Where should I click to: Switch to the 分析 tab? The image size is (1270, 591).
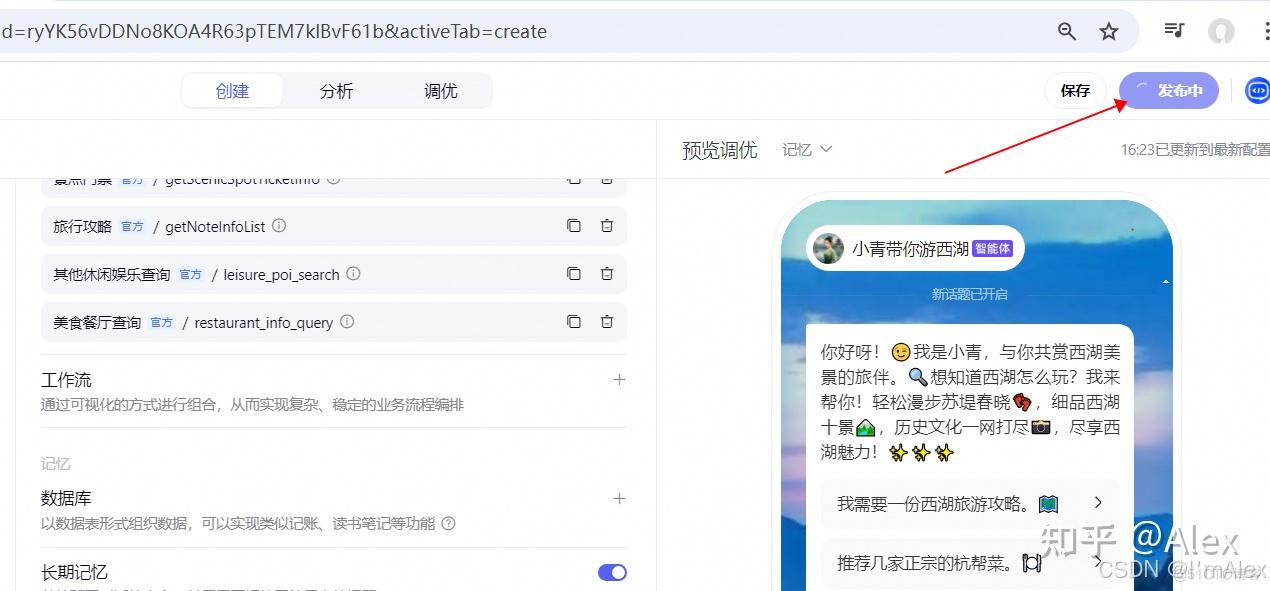pos(336,91)
